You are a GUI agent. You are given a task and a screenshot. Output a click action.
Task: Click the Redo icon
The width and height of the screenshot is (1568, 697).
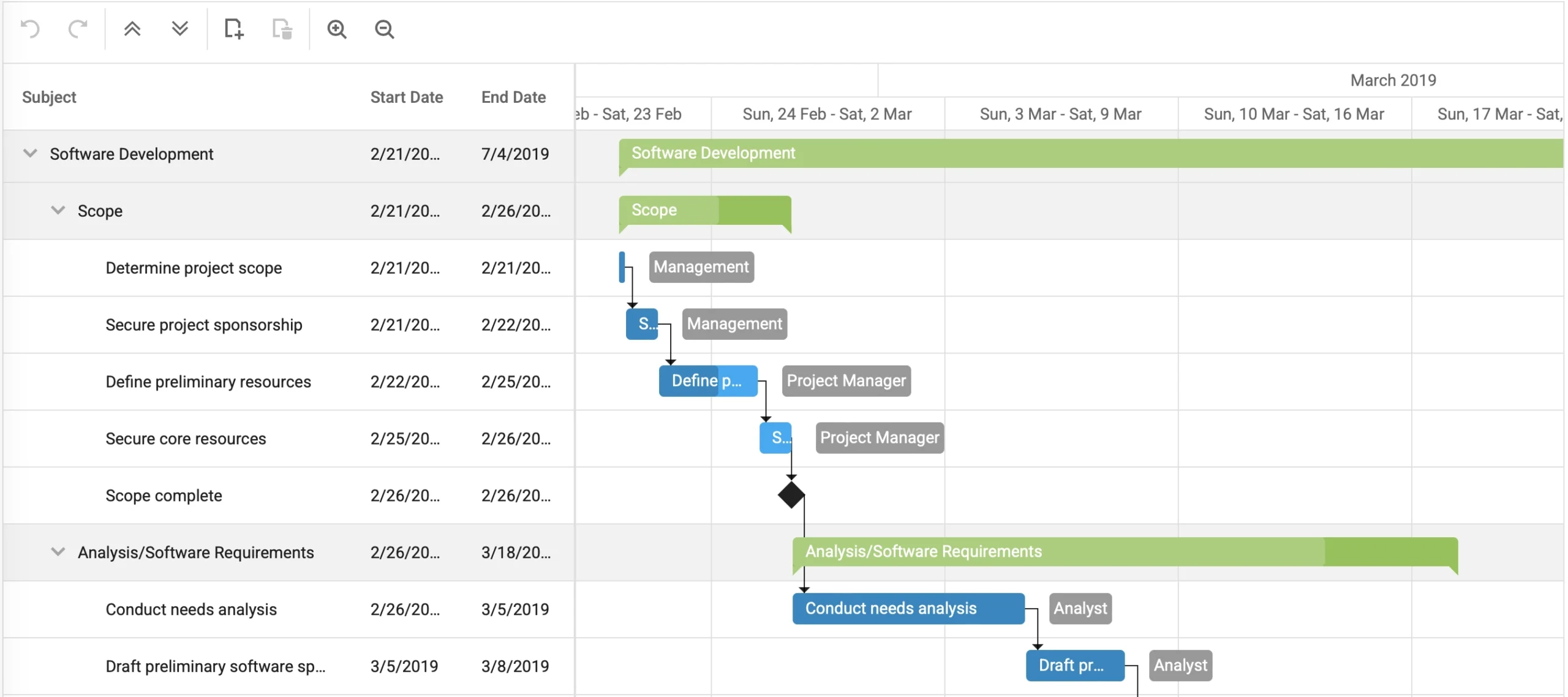78,29
